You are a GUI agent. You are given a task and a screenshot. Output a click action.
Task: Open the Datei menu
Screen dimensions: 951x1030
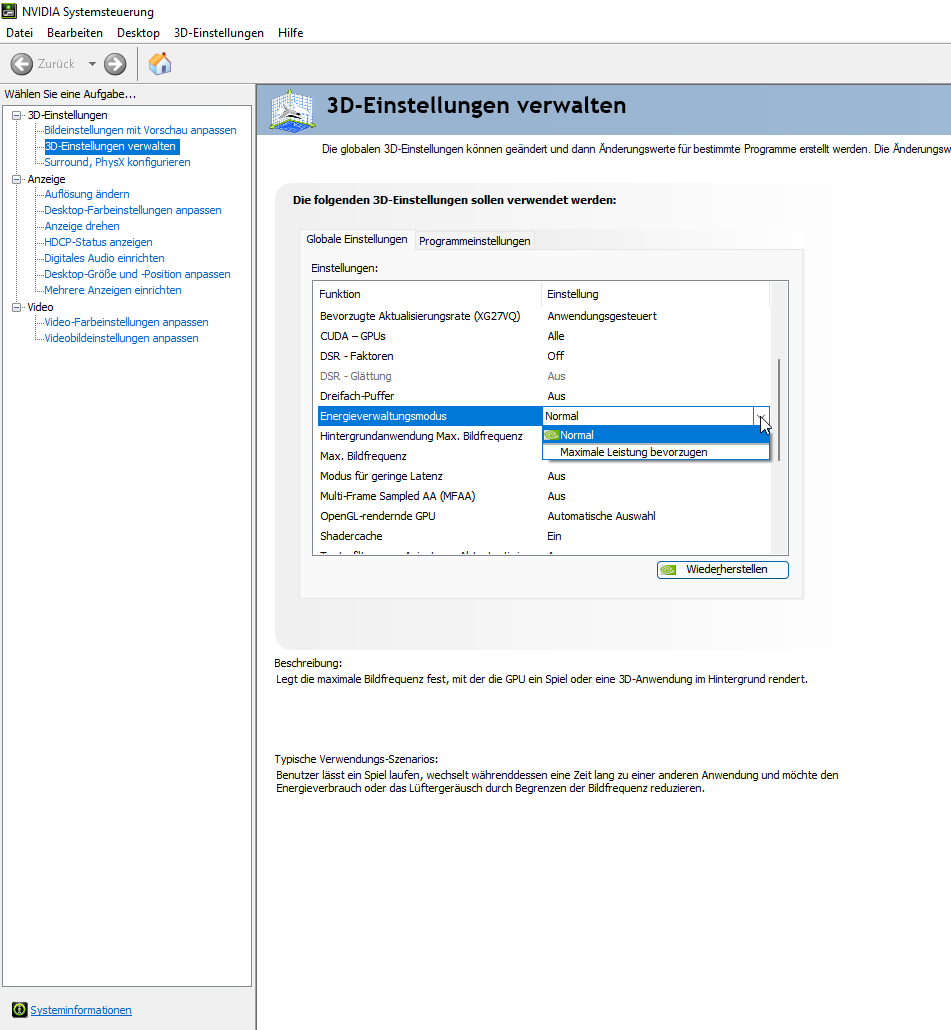19,32
